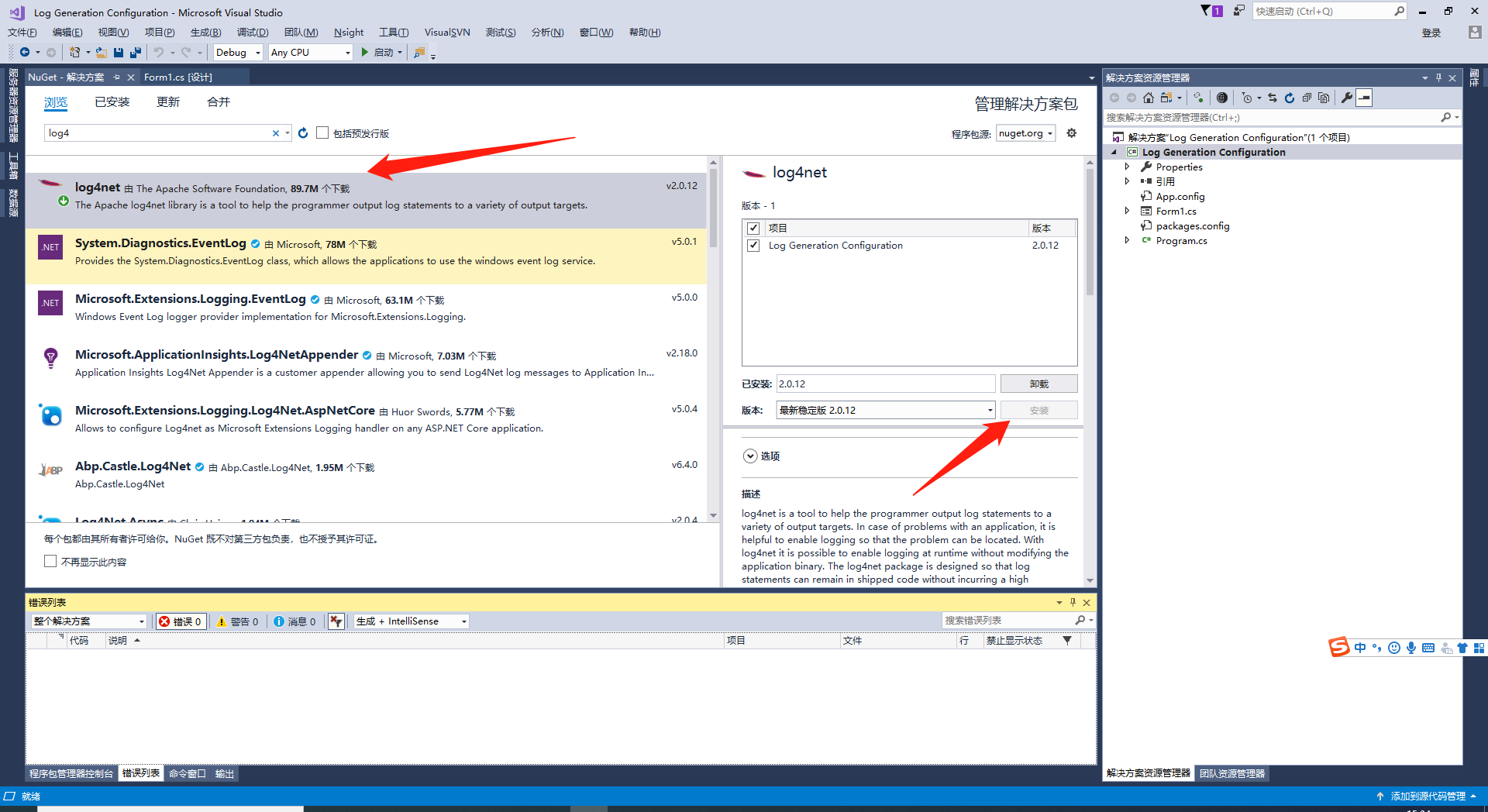Open the Any CPU platform dropdown
The height and width of the screenshot is (812, 1488).
coord(311,52)
